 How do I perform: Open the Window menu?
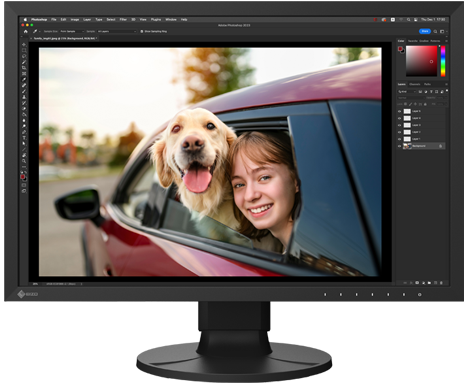171,20
